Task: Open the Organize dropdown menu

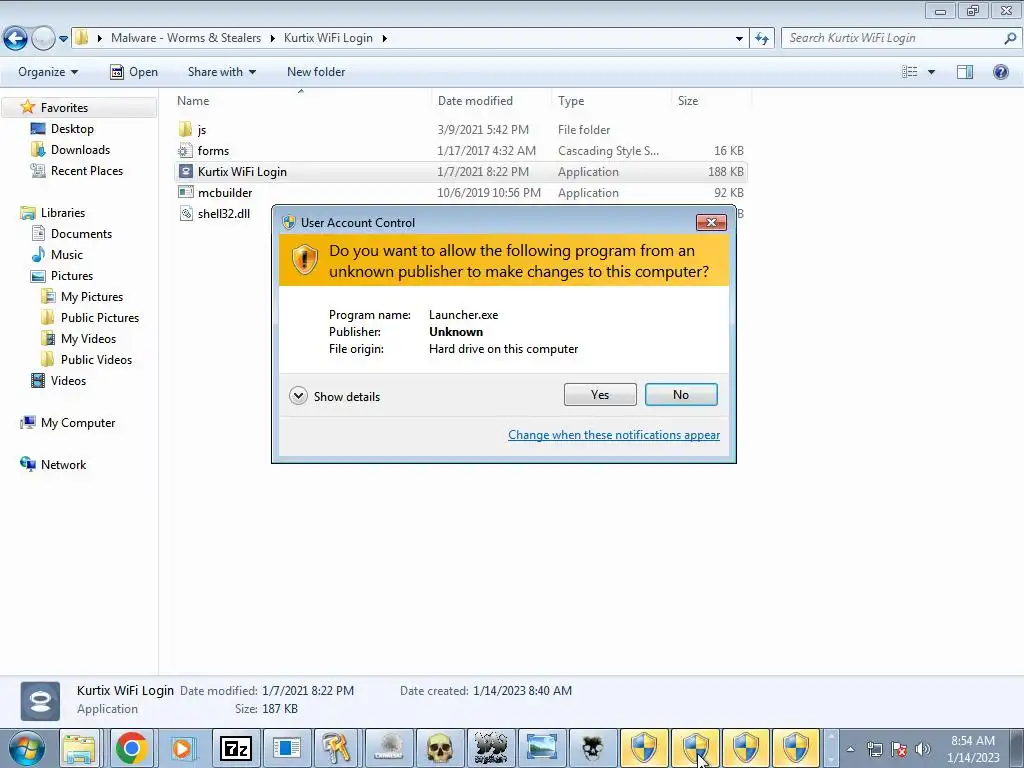Action: point(48,72)
